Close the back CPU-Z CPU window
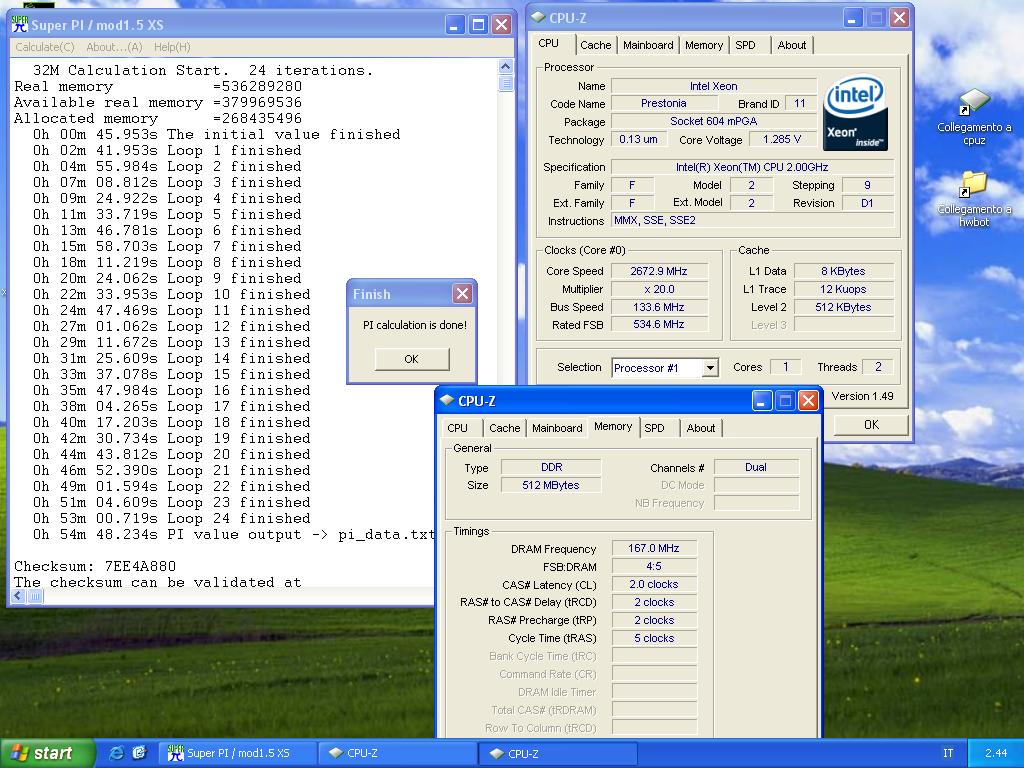Screen dimensions: 1024x768 pos(899,18)
